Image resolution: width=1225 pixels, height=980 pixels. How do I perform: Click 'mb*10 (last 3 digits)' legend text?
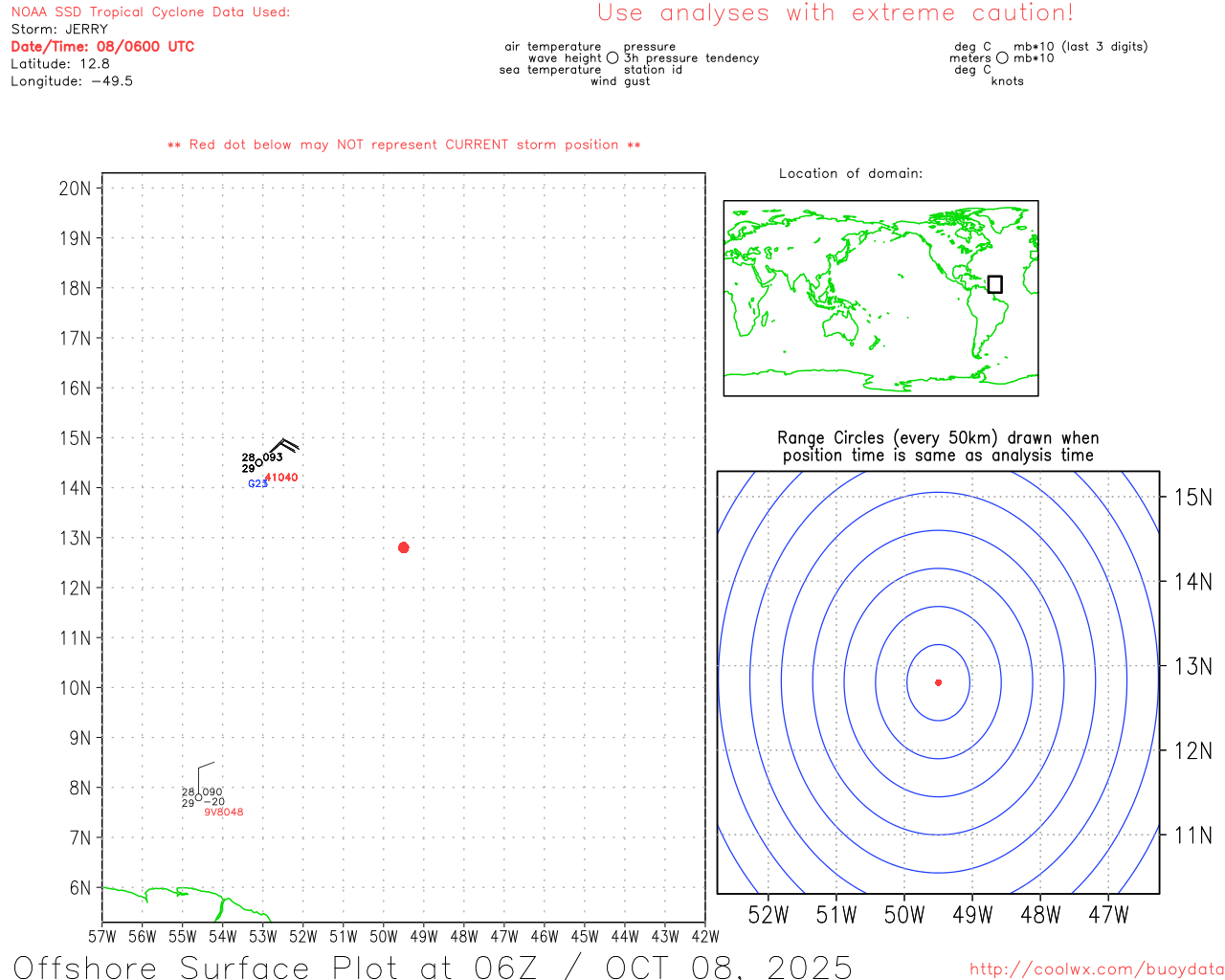(1080, 46)
